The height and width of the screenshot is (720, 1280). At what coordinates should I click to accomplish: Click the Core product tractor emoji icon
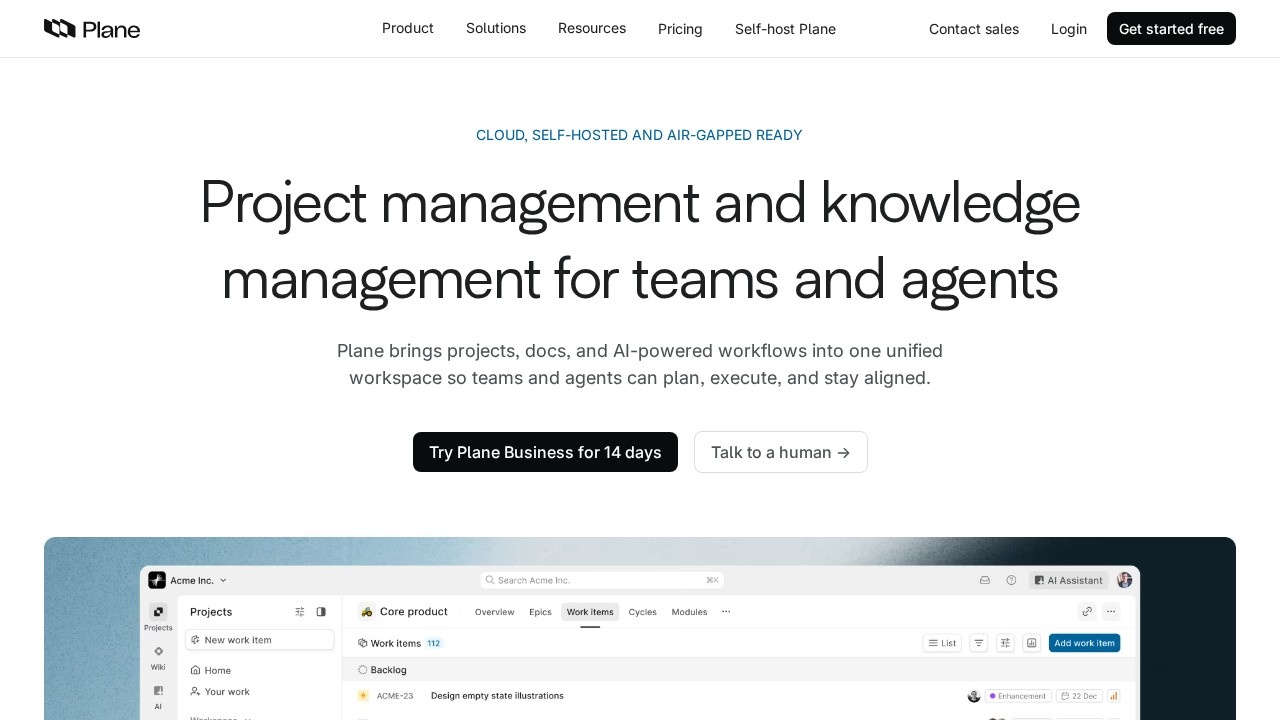coord(367,612)
